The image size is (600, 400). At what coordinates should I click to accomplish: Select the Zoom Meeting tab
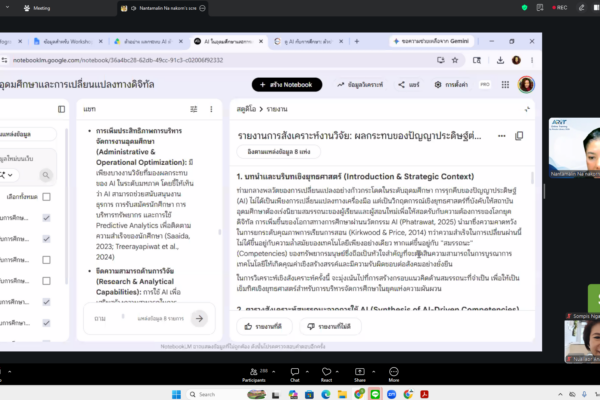pyautogui.click(x=37, y=8)
